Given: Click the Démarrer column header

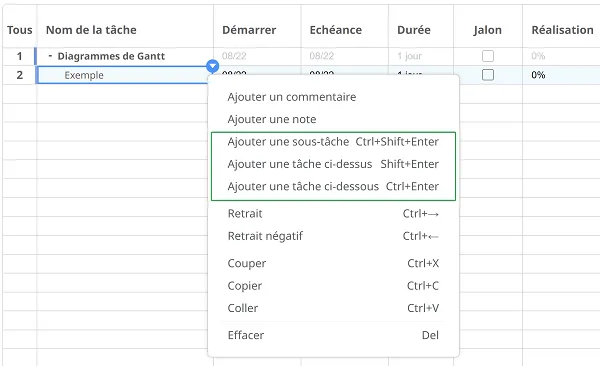Looking at the screenshot, I should click(249, 30).
